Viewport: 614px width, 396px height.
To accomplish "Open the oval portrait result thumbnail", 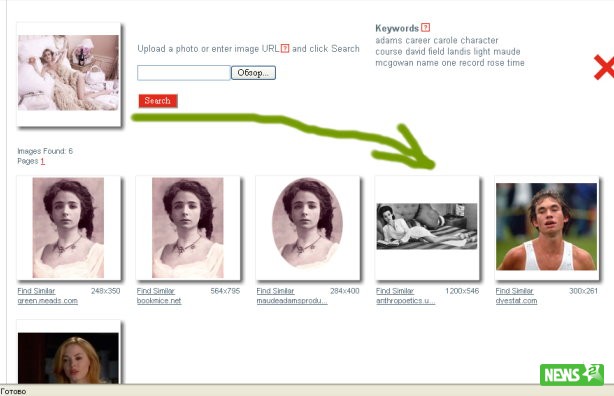I will click(307, 223).
